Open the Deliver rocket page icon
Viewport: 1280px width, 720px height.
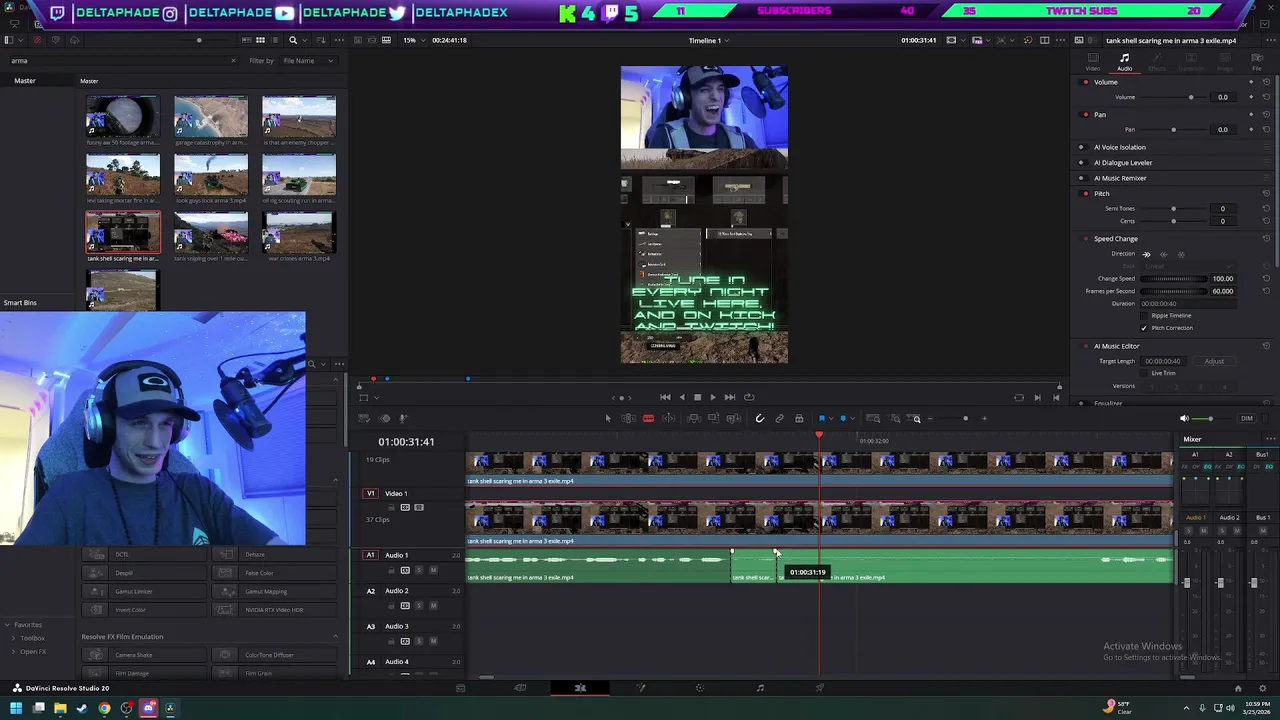(x=820, y=688)
